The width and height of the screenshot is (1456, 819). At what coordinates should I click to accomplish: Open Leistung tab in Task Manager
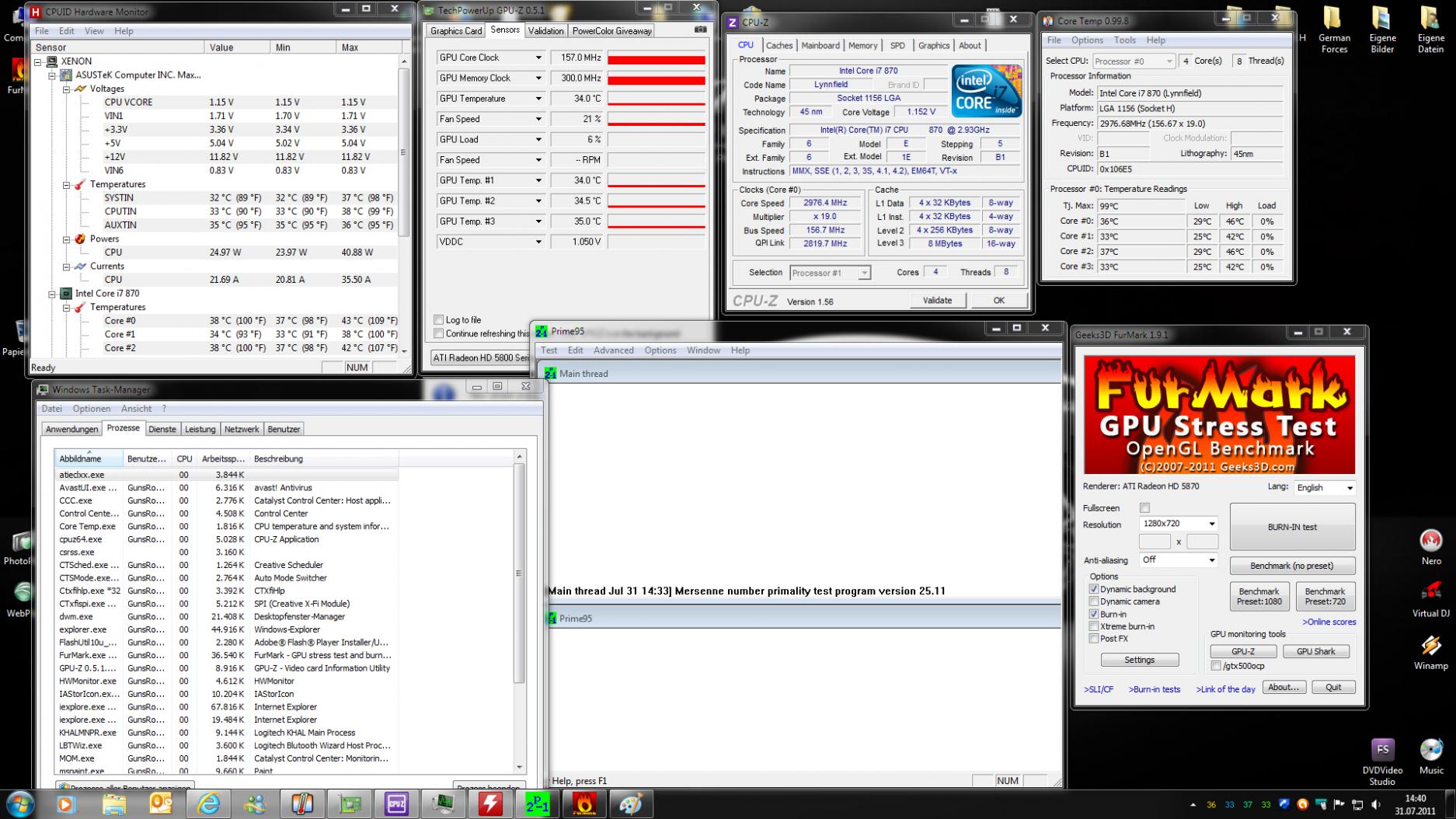[200, 429]
